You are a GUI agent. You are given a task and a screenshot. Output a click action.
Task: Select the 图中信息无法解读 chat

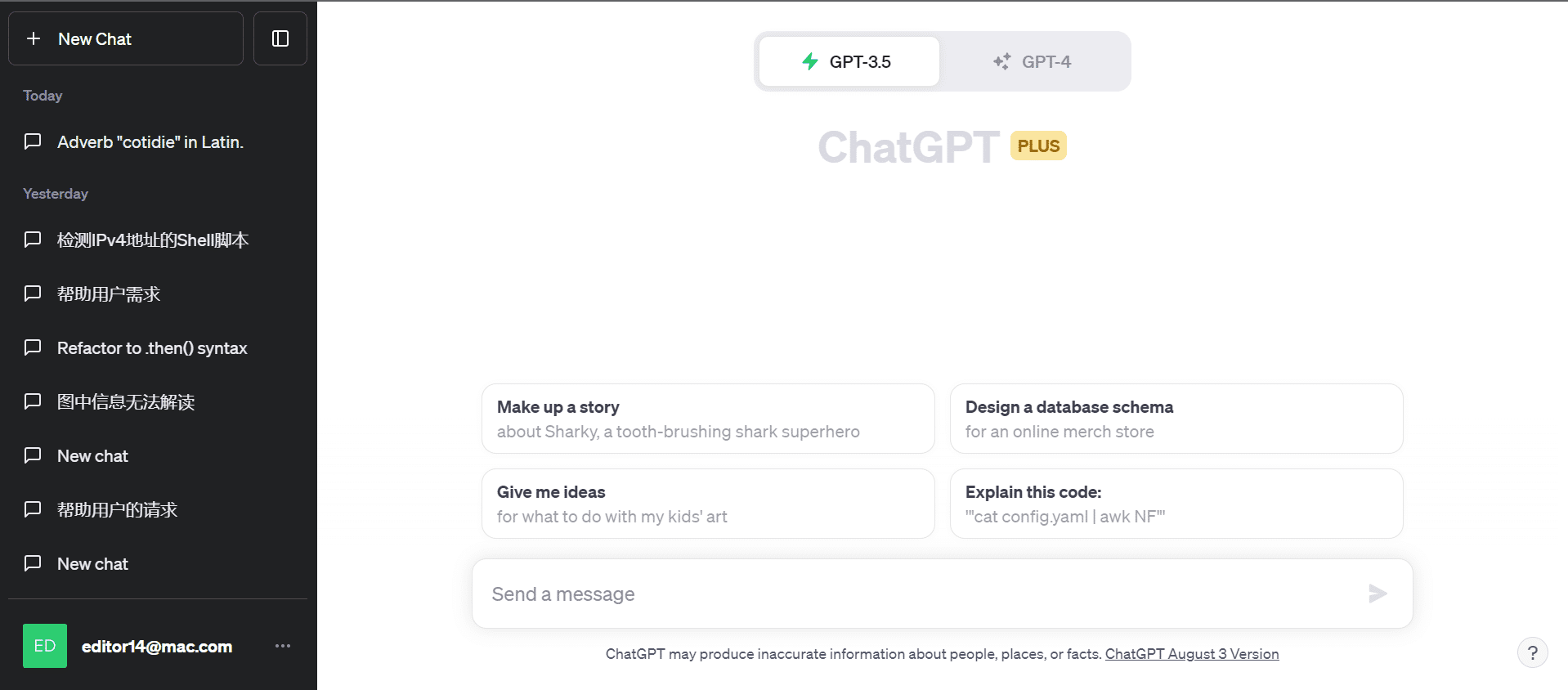[x=126, y=402]
